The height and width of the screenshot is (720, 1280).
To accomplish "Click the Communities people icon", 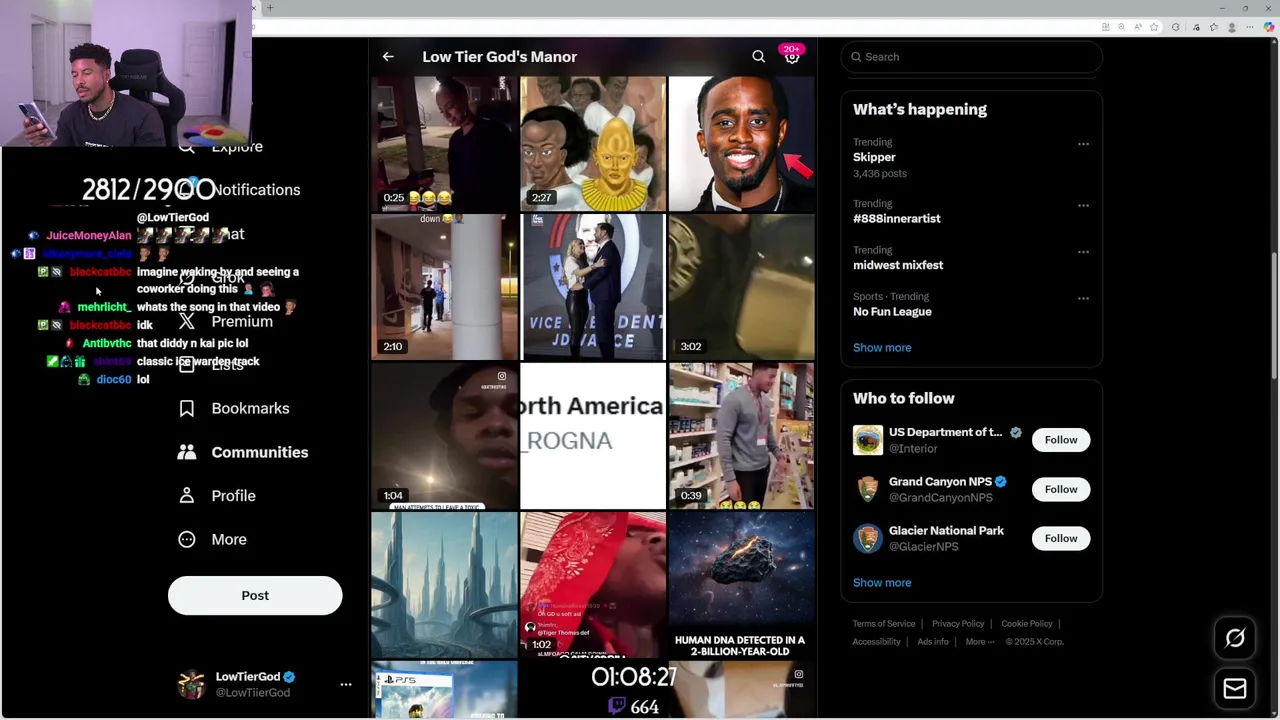I will [187, 452].
